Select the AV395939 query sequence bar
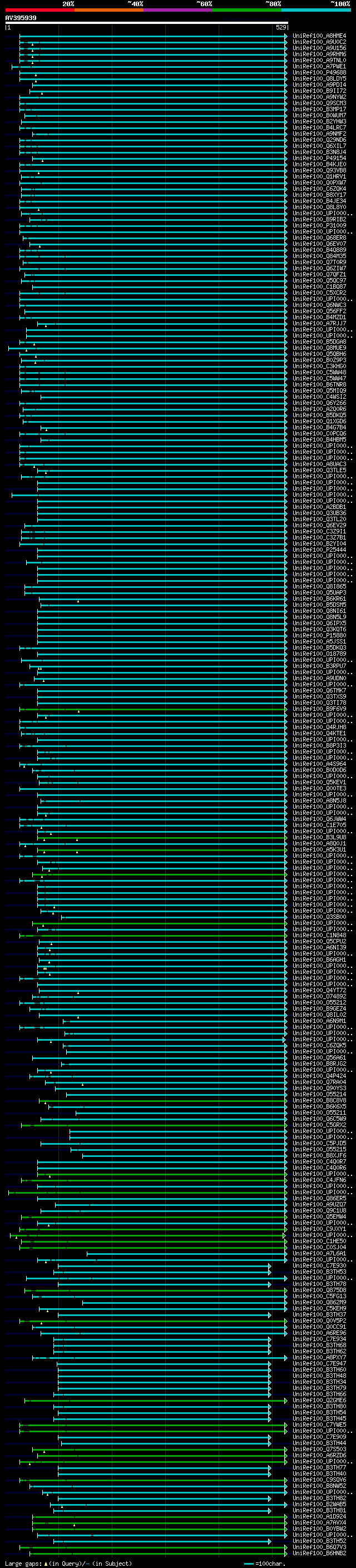 pyautogui.click(x=147, y=22)
